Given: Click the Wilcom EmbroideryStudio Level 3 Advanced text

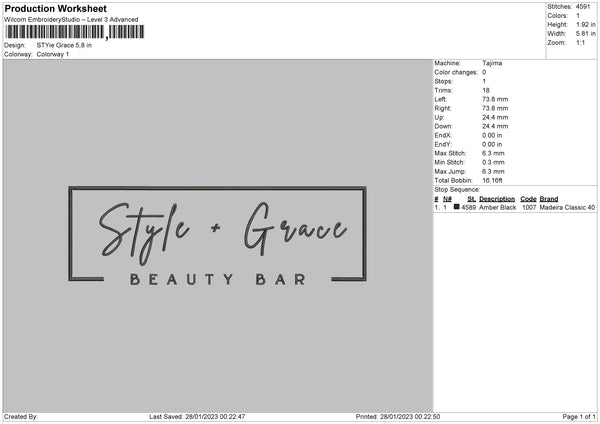Looking at the screenshot, I should [71, 20].
